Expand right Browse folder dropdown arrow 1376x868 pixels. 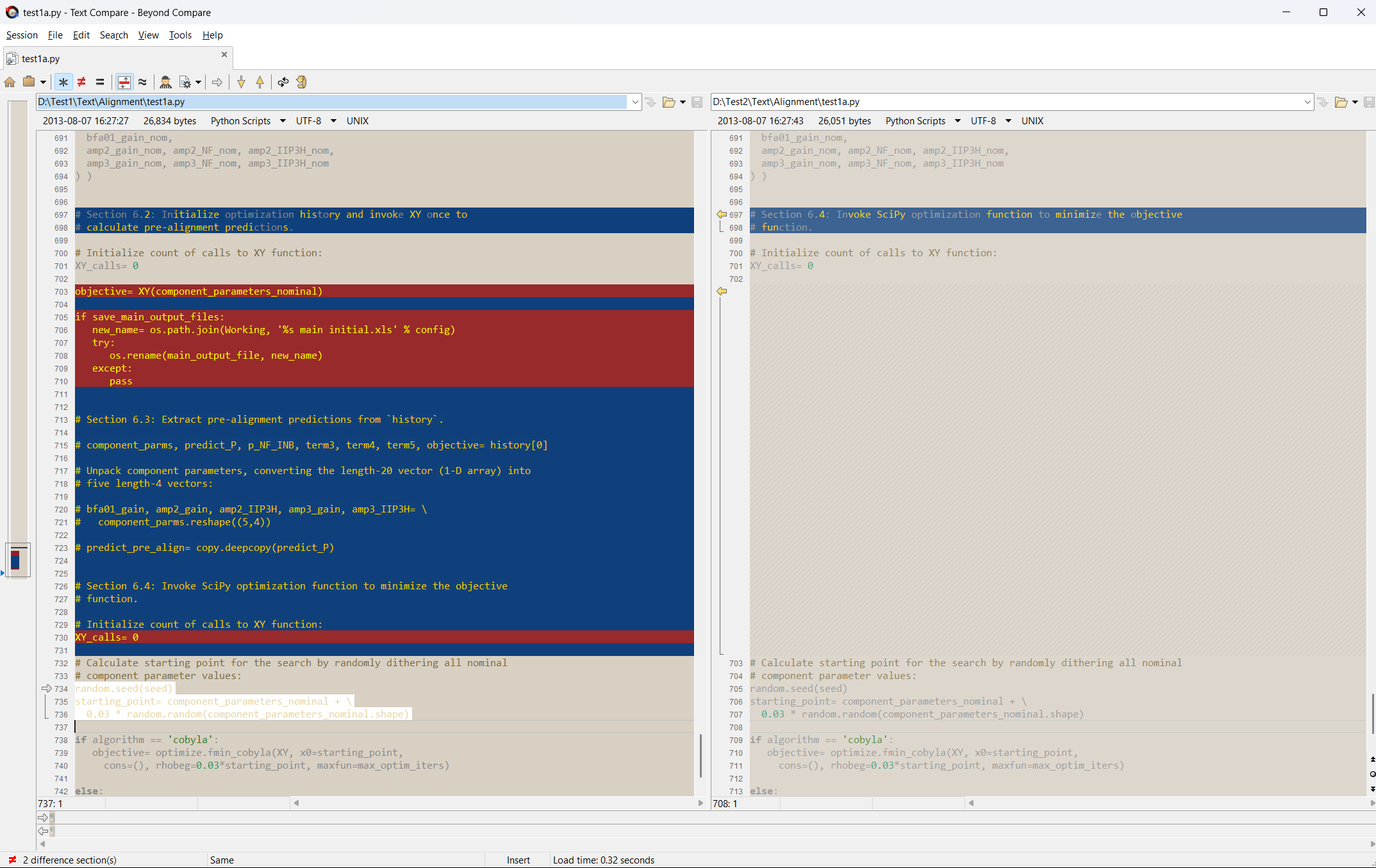click(1355, 102)
